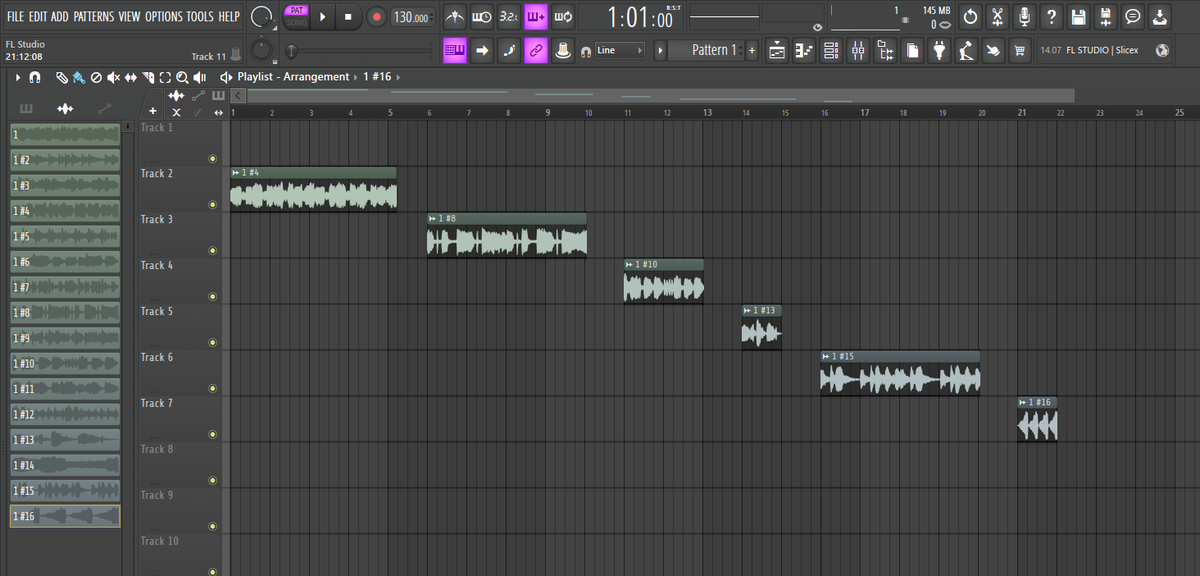The height and width of the screenshot is (576, 1200).
Task: Click the download tray icon
Action: pyautogui.click(x=1159, y=17)
